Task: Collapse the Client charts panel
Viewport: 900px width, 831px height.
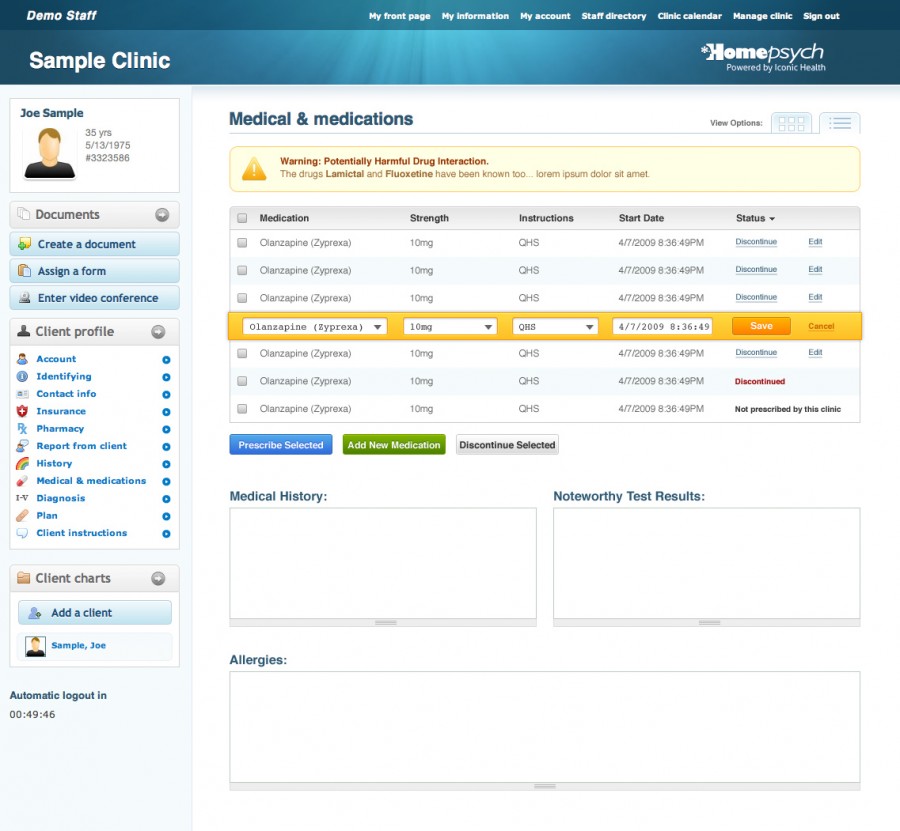Action: coord(158,578)
